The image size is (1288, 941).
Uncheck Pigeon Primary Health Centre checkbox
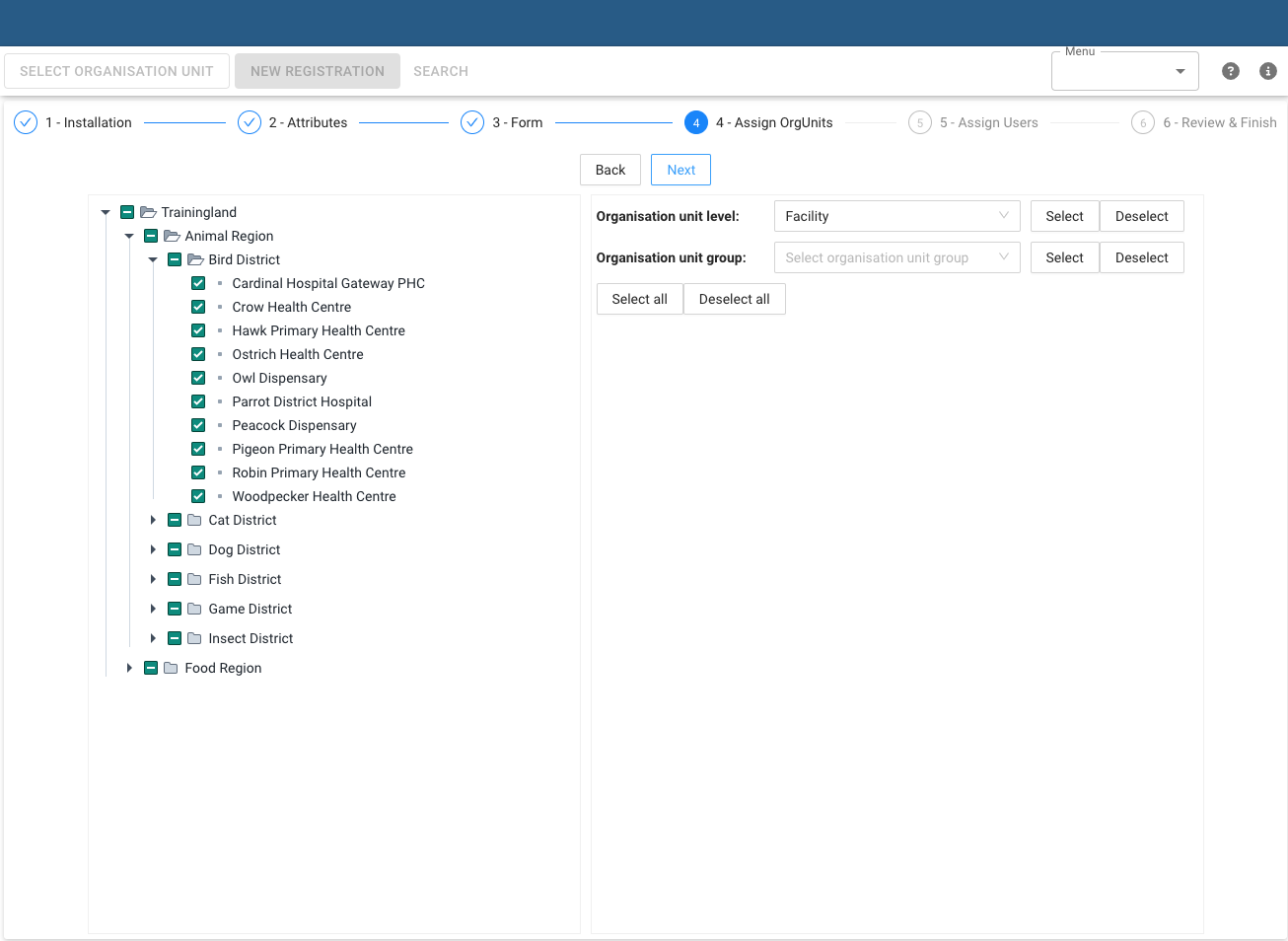[x=198, y=449]
